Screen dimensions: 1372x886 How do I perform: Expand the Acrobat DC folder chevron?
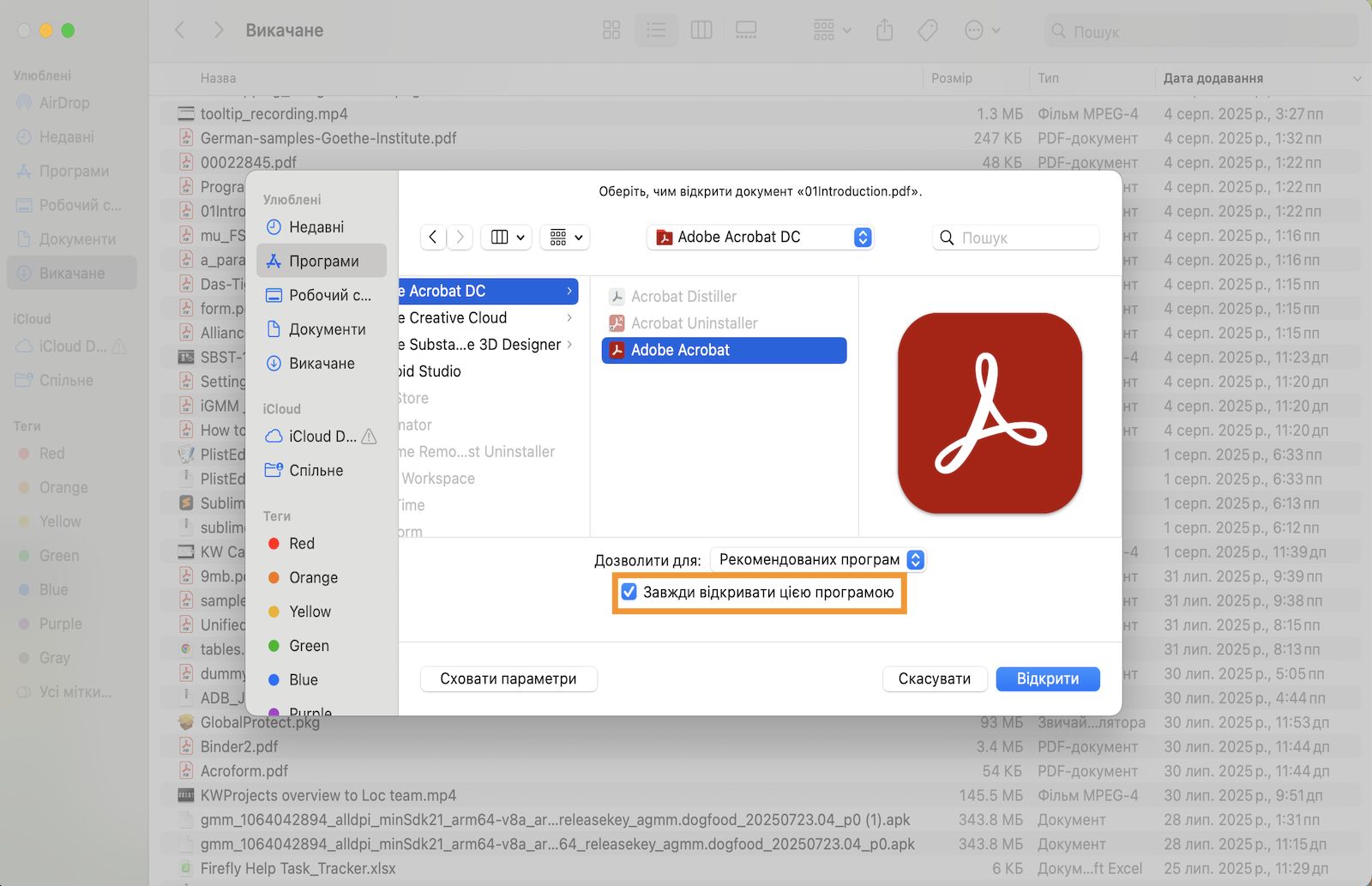[x=569, y=292]
